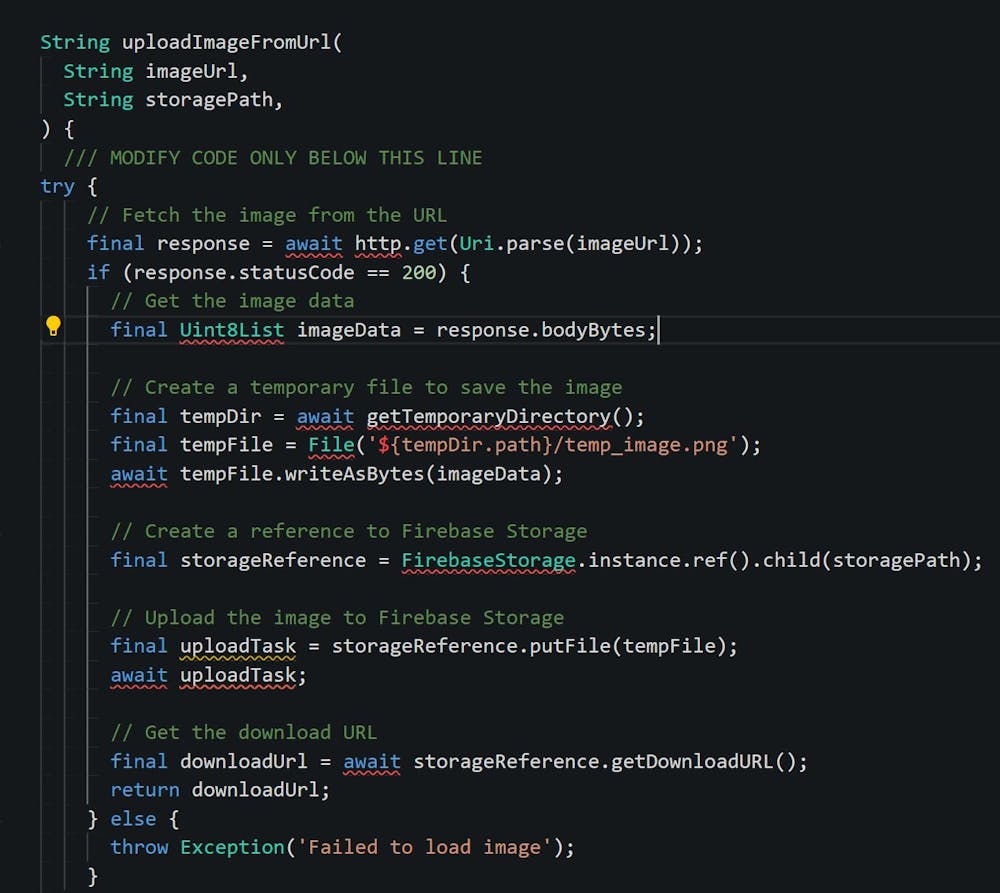The image size is (1000, 893).
Task: Click the underlined 'Uint8List' type
Action: pyautogui.click(x=232, y=330)
